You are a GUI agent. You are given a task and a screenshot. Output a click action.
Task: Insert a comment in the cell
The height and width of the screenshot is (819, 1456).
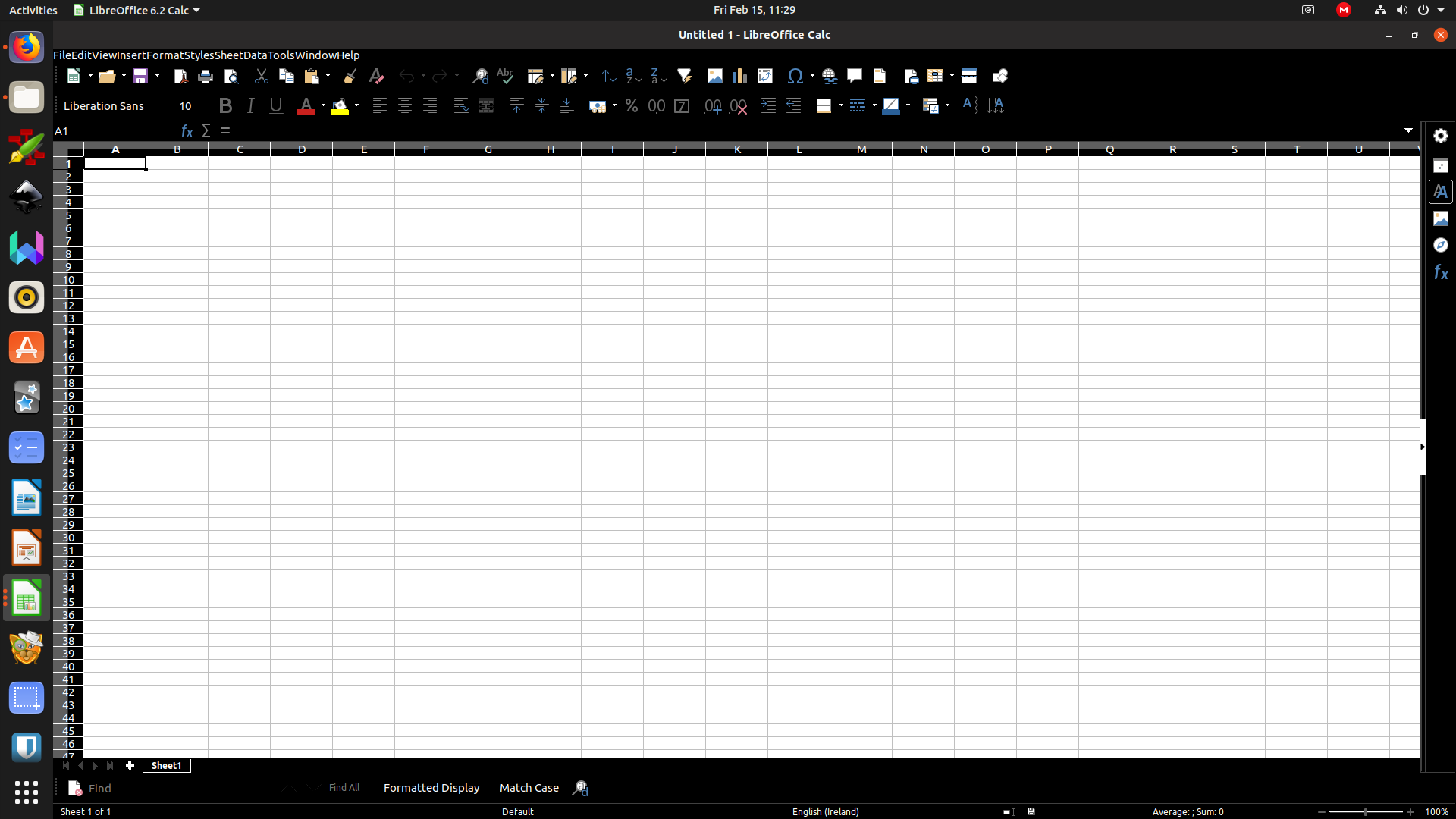point(854,76)
